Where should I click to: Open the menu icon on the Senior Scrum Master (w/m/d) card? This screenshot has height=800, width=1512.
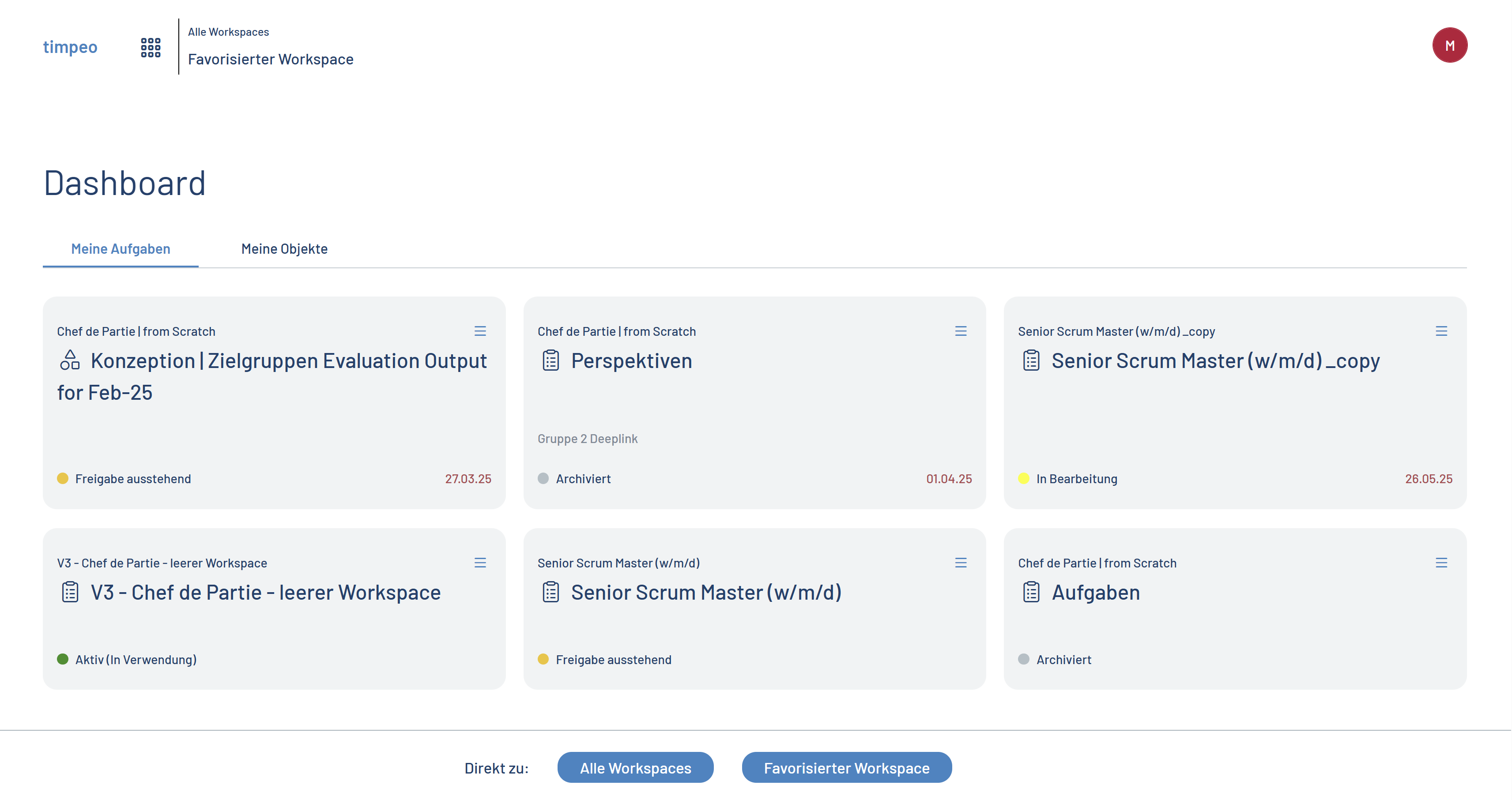point(960,563)
